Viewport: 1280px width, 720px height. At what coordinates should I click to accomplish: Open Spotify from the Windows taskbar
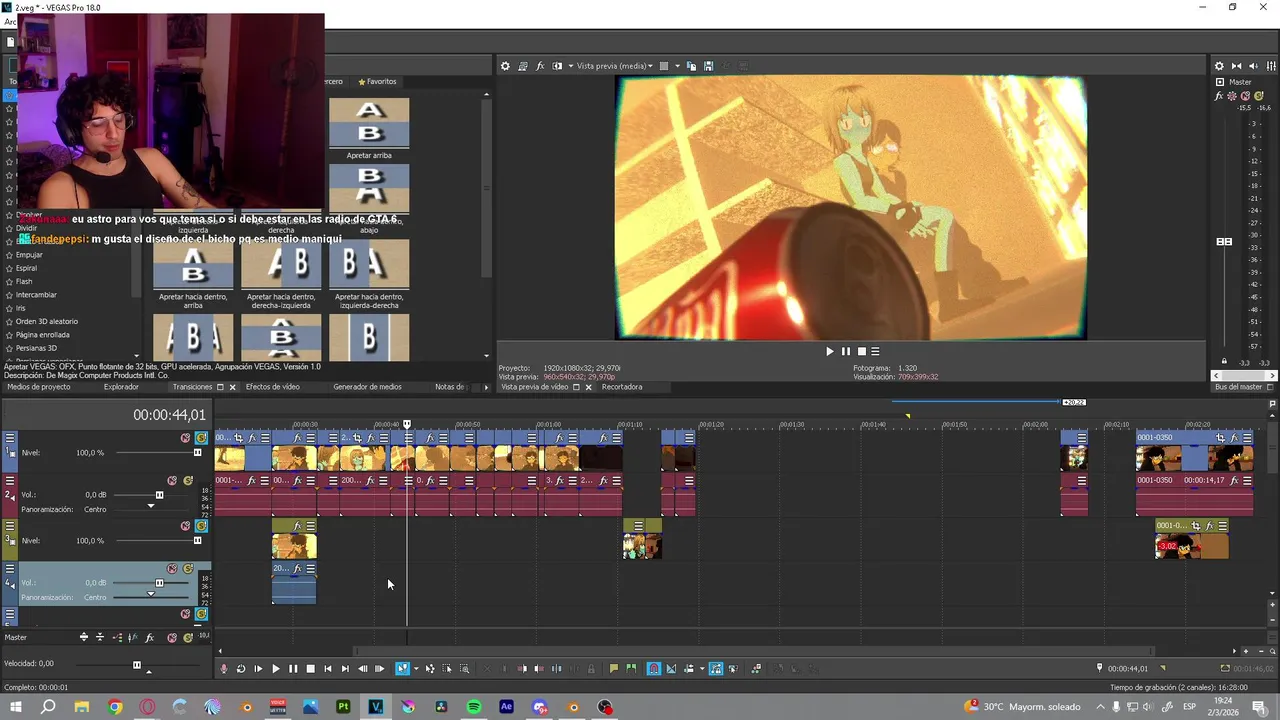click(474, 707)
